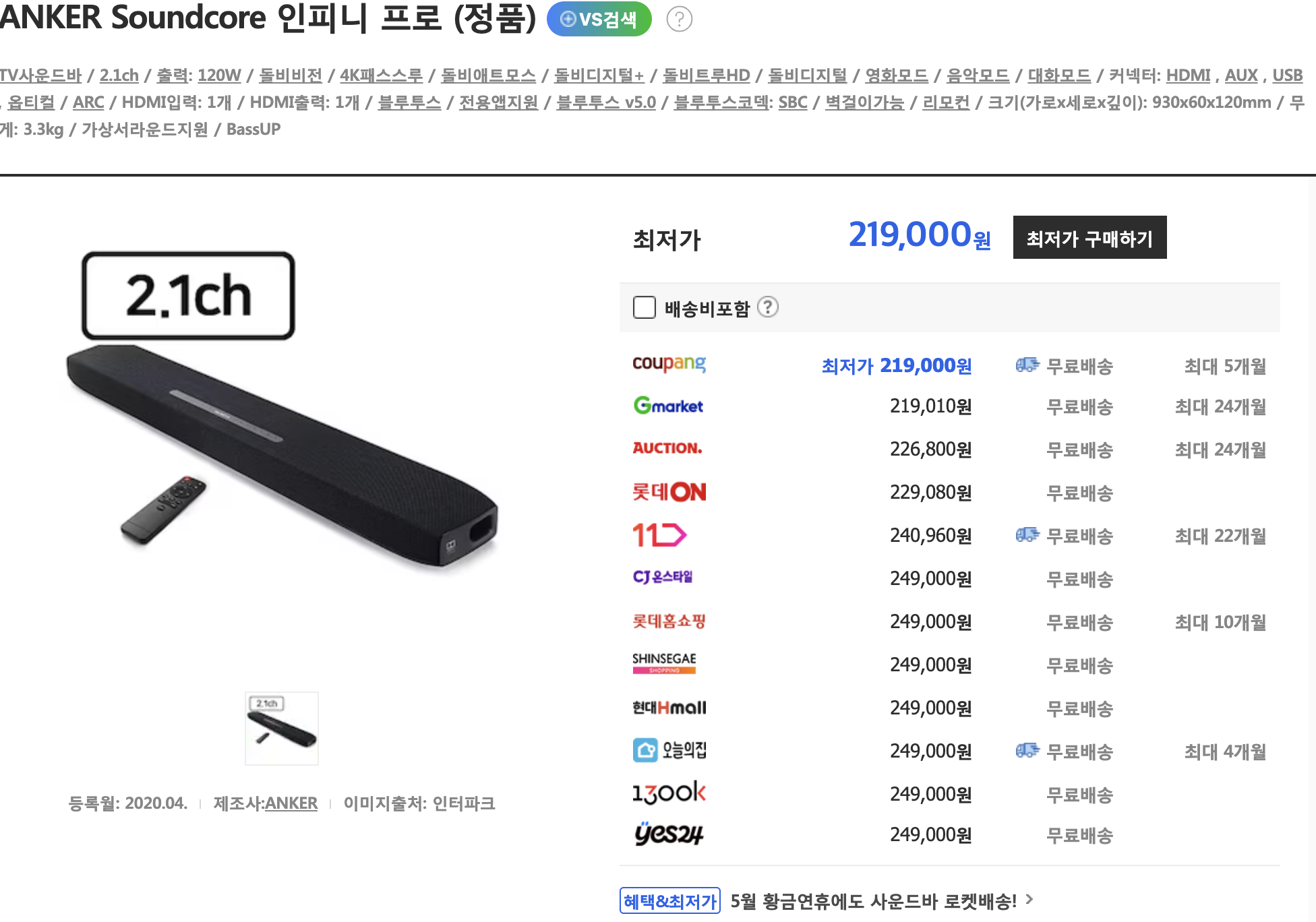Open the Gmarket seller logo

(x=668, y=406)
